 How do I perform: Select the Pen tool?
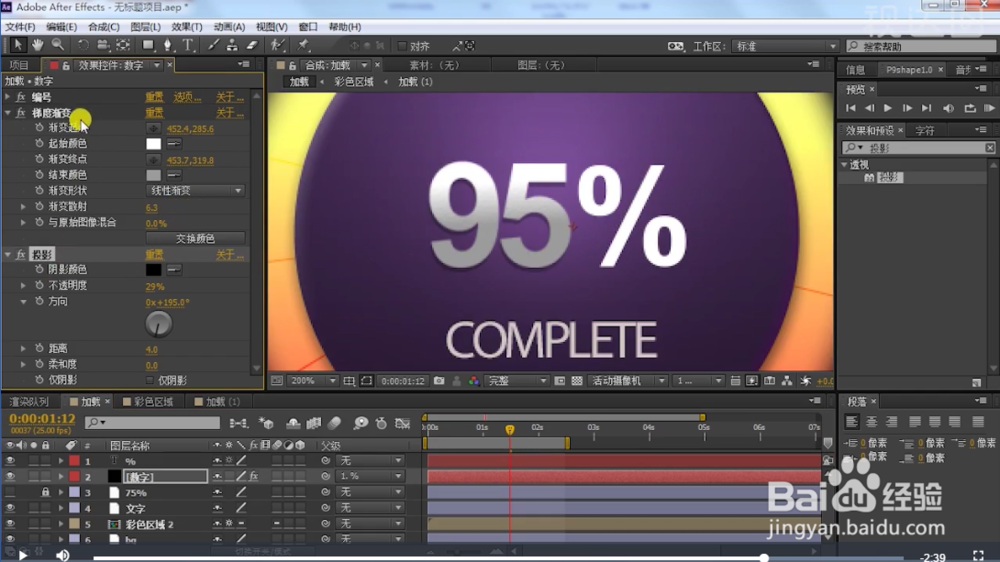click(168, 45)
